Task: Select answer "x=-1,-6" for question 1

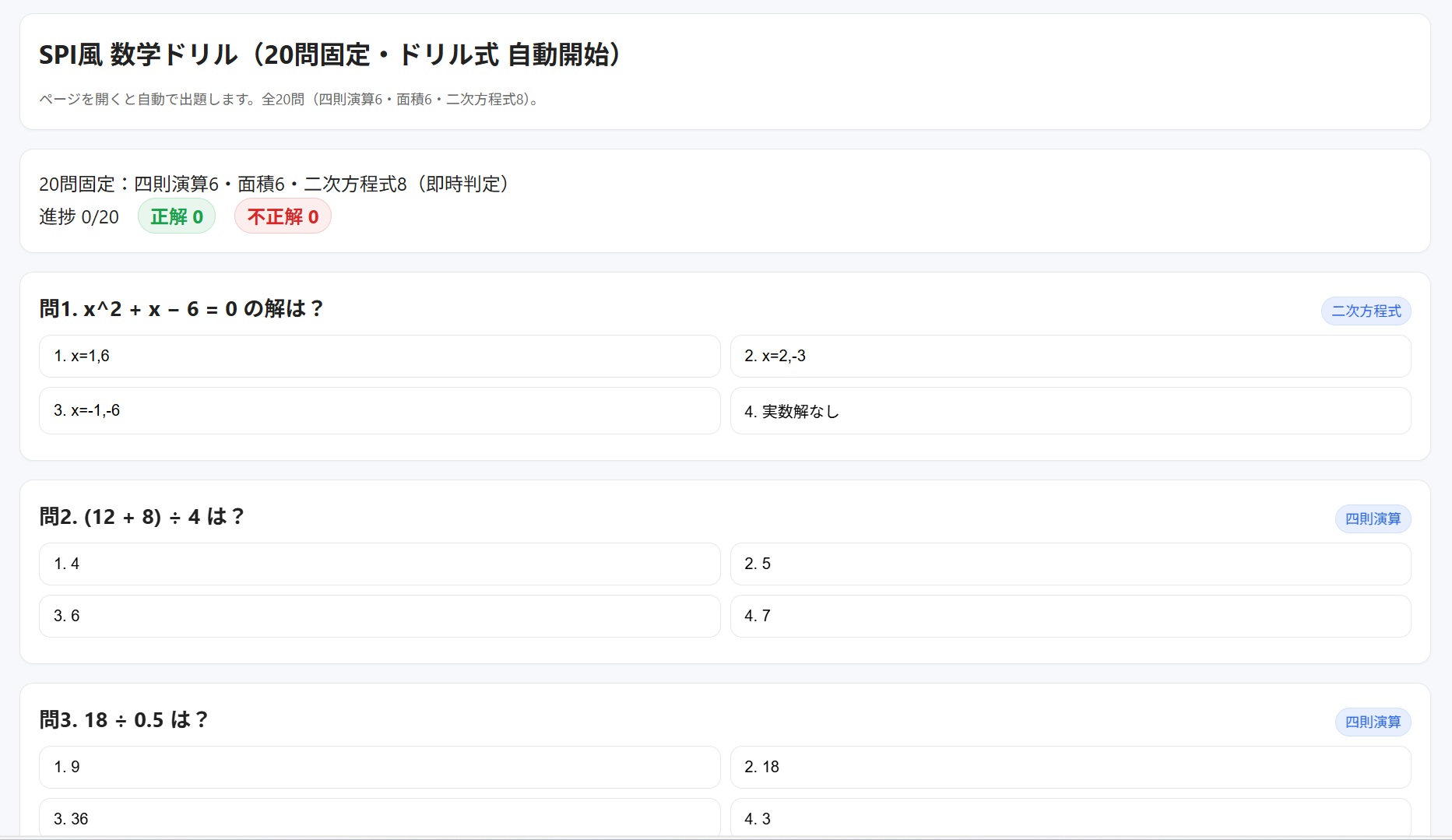Action: coord(379,410)
